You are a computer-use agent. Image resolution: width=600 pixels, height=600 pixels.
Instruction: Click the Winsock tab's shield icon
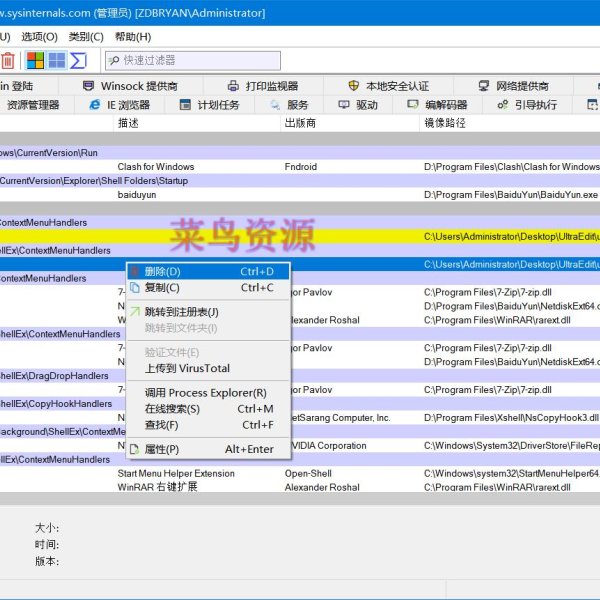pos(88,86)
